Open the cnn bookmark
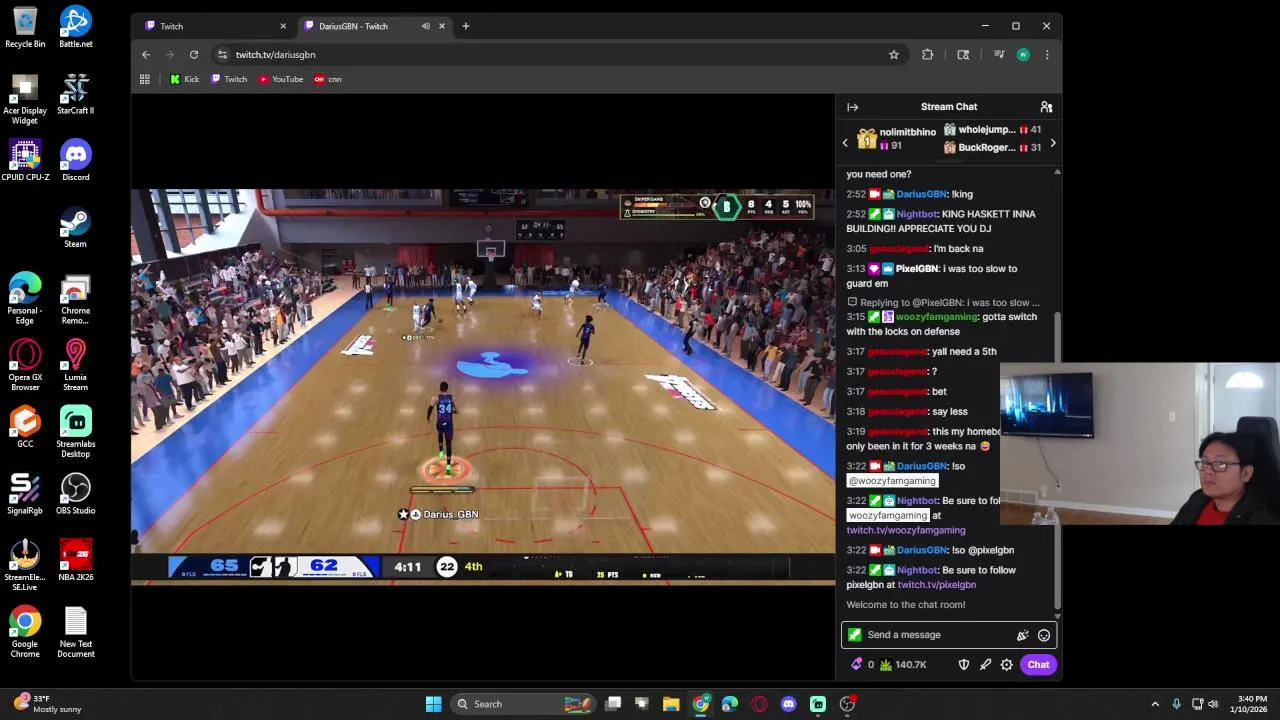 click(x=328, y=79)
